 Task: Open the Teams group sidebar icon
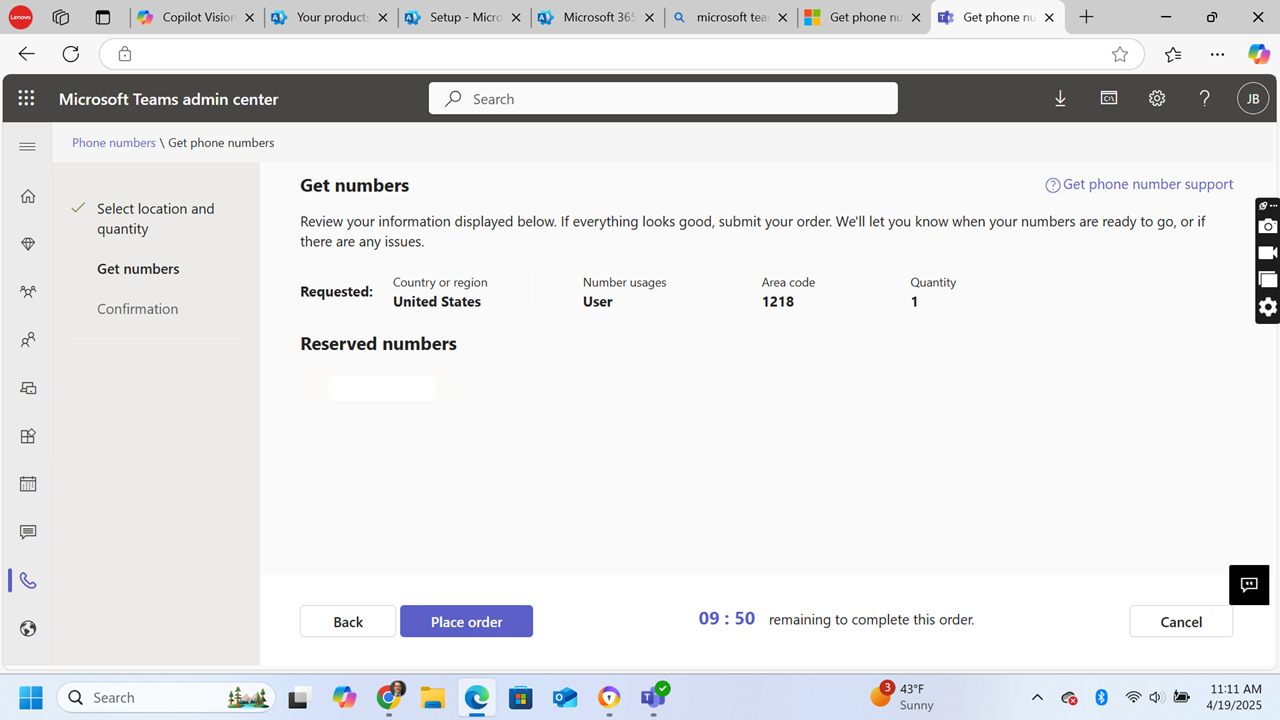point(28,292)
